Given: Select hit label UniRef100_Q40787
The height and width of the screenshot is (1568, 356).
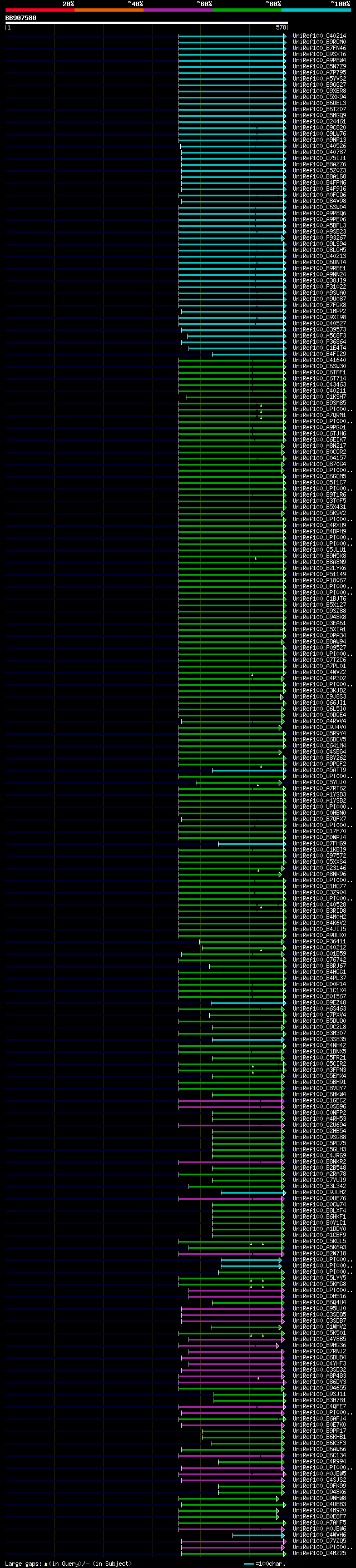Looking at the screenshot, I should 319,152.
